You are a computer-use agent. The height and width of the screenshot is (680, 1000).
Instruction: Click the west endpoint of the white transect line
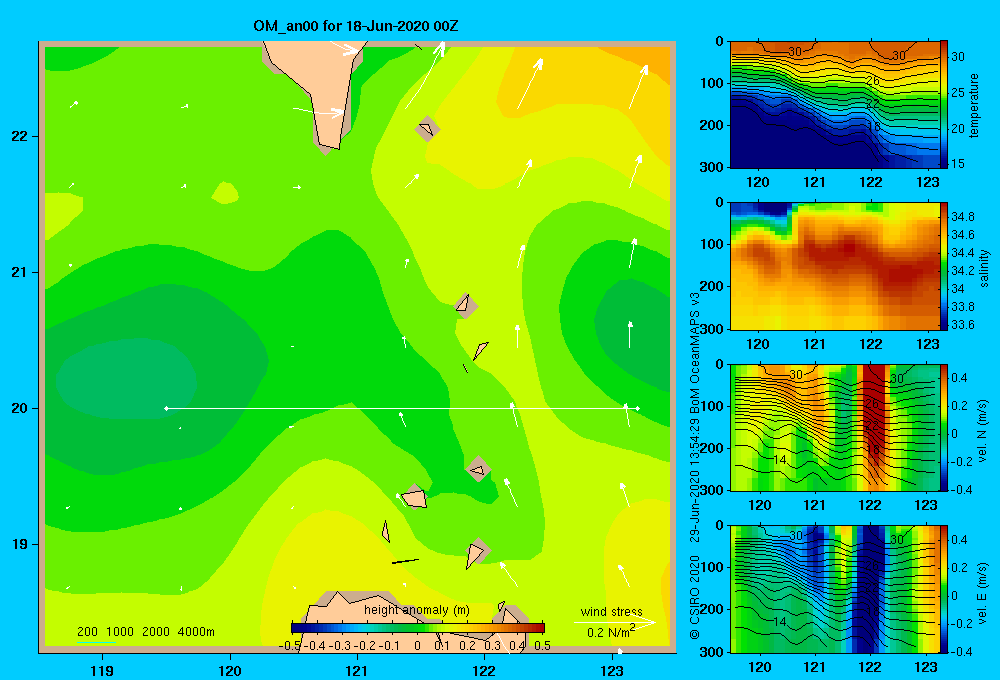tap(166, 408)
